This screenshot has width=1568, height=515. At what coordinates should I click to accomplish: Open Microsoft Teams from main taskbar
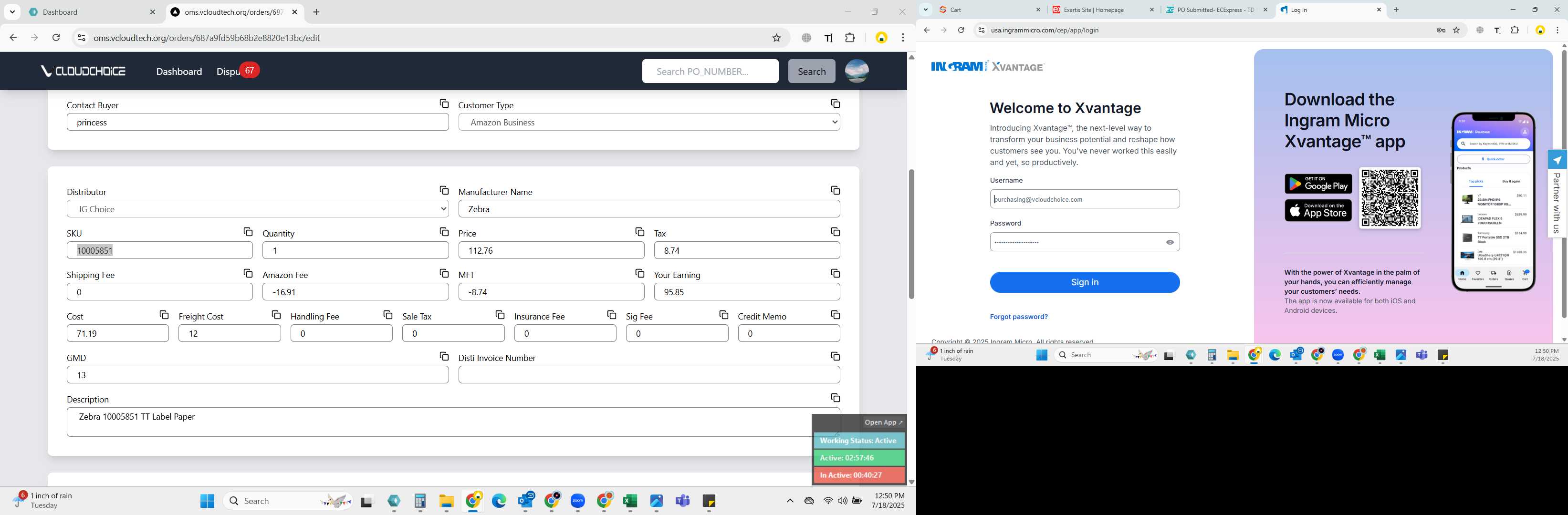click(x=682, y=501)
